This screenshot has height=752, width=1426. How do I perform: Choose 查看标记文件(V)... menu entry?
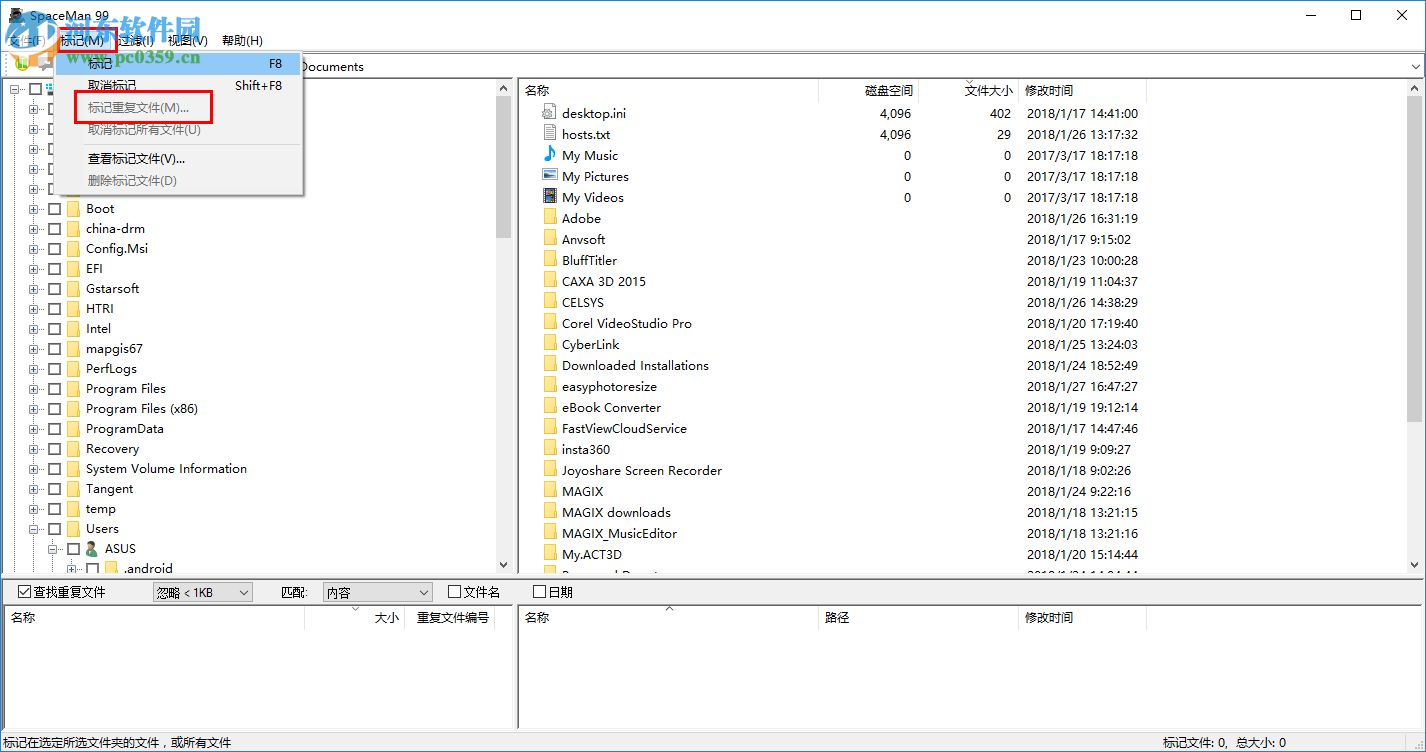pyautogui.click(x=136, y=158)
